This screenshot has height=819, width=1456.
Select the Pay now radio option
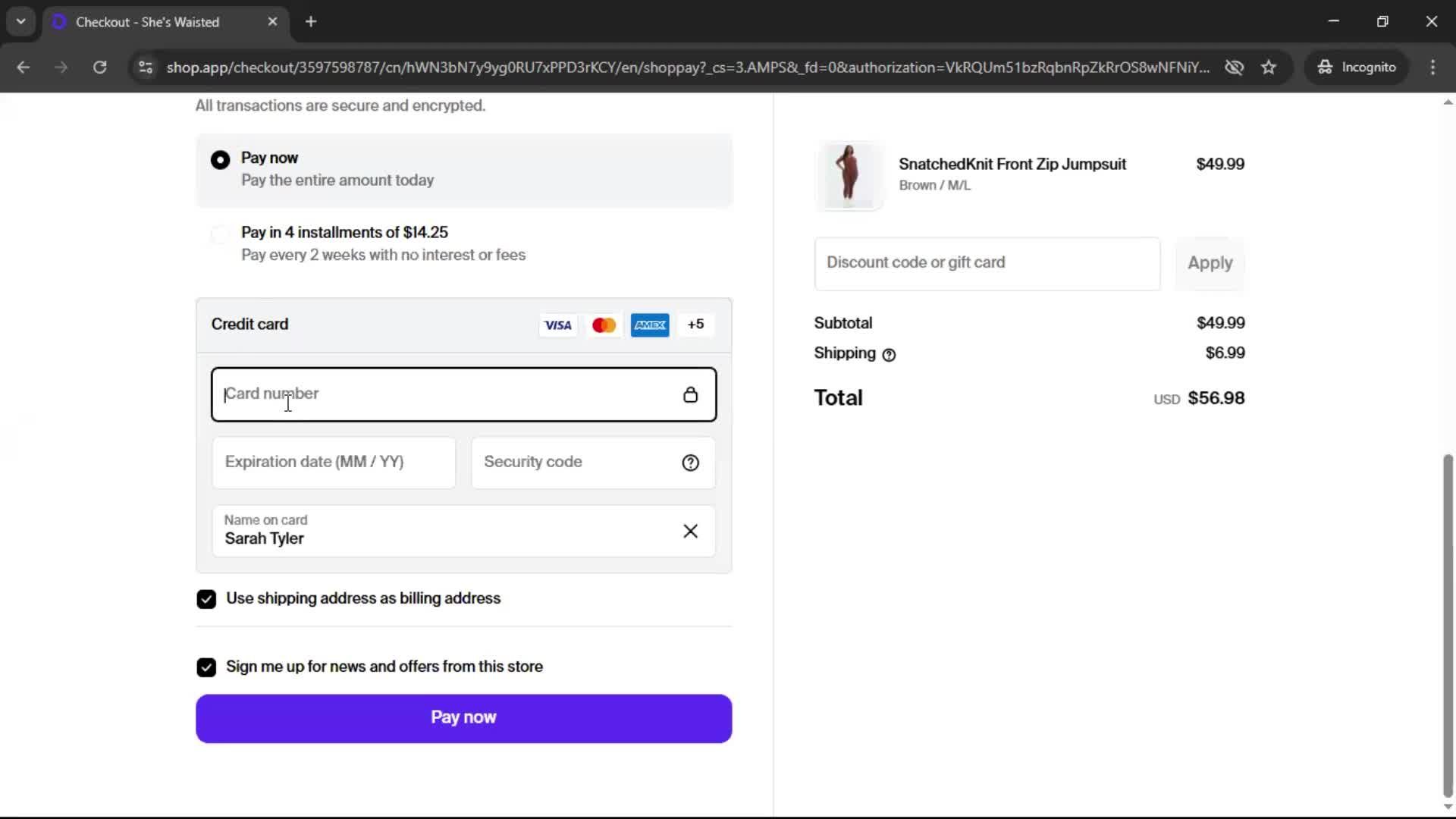(x=220, y=160)
